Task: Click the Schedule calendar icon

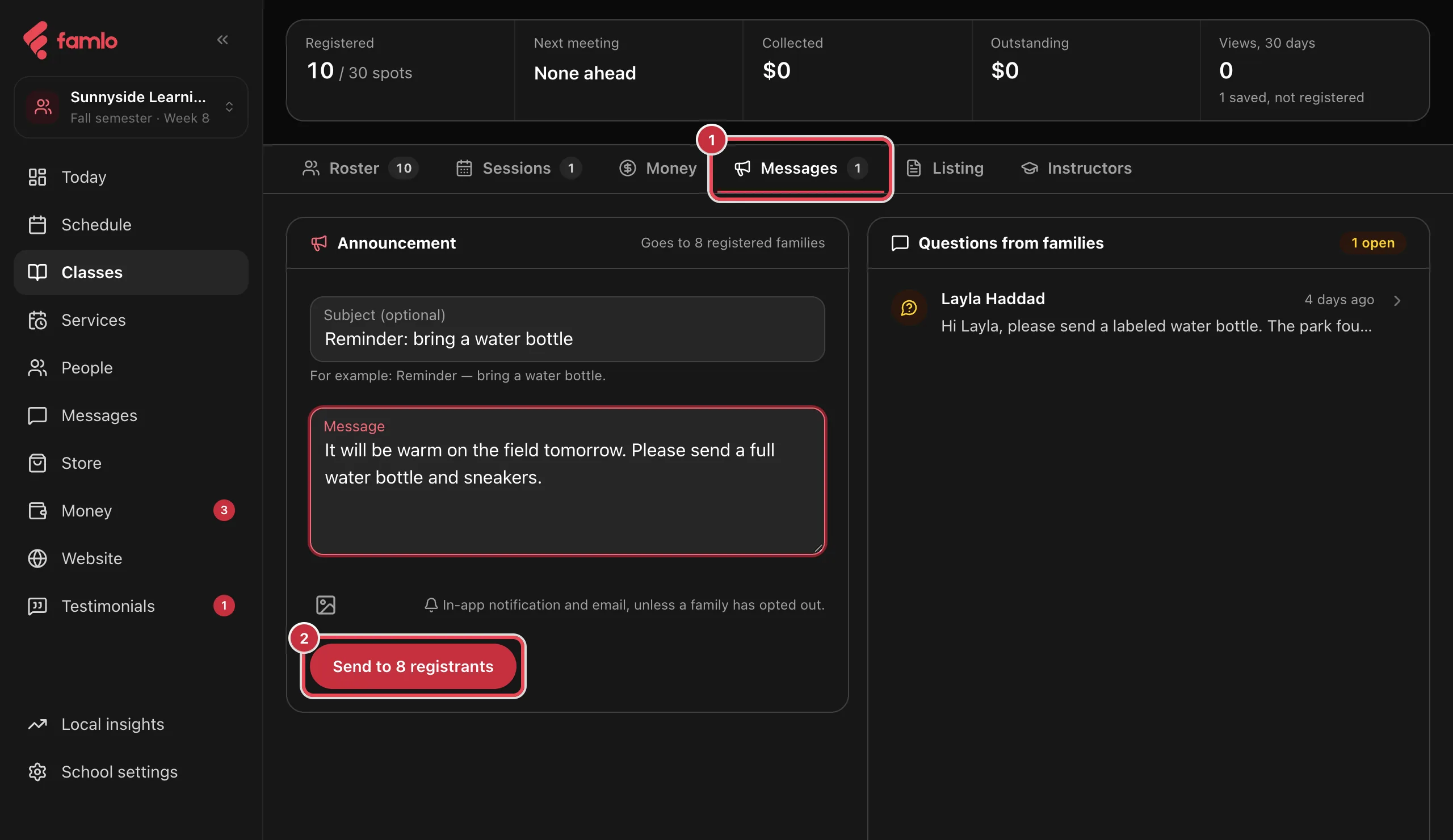Action: [37, 225]
